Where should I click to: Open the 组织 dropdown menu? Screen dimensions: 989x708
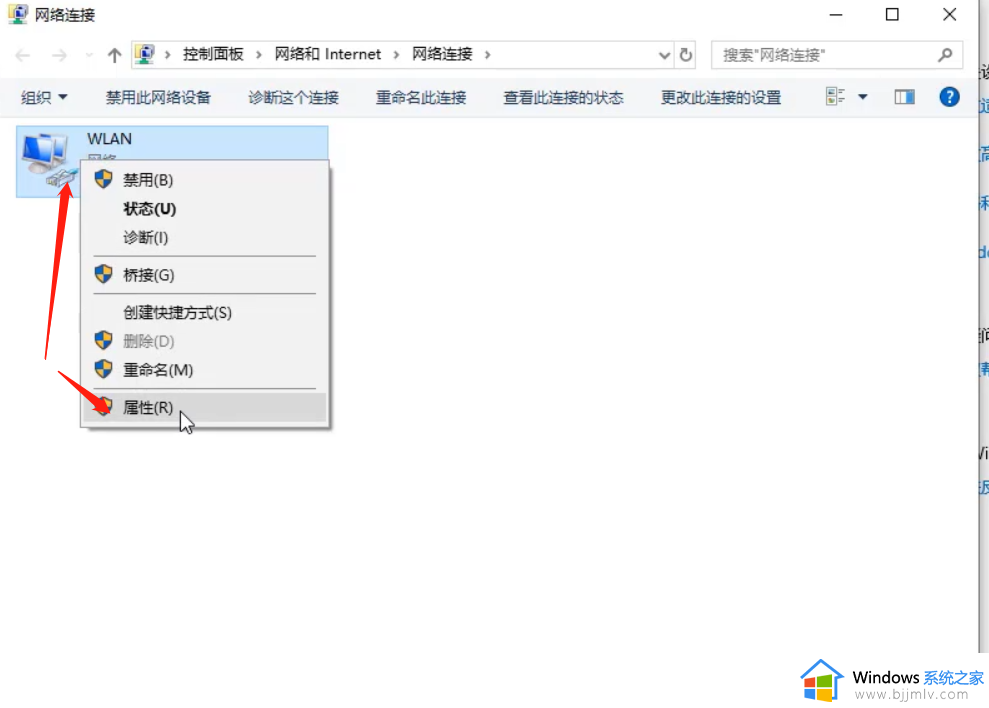44,97
